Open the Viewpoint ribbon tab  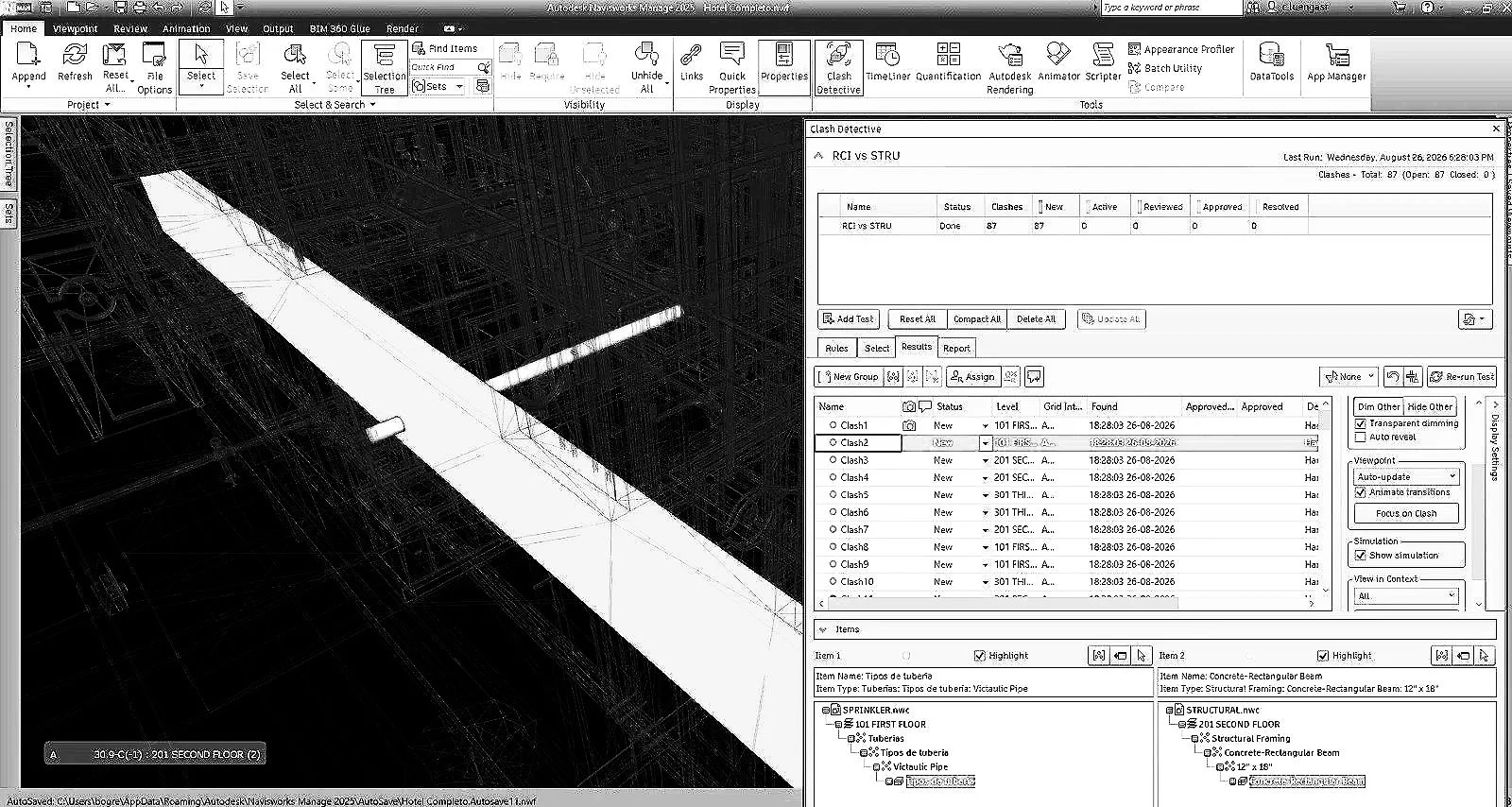click(75, 28)
